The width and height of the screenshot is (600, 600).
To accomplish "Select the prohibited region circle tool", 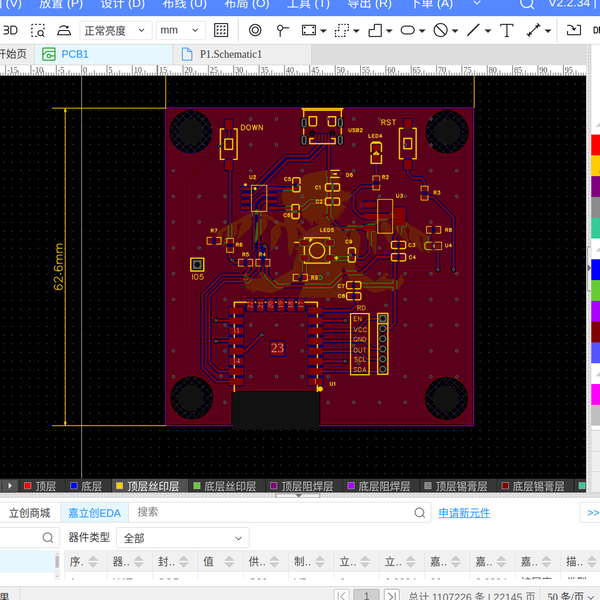I will [x=440, y=30].
